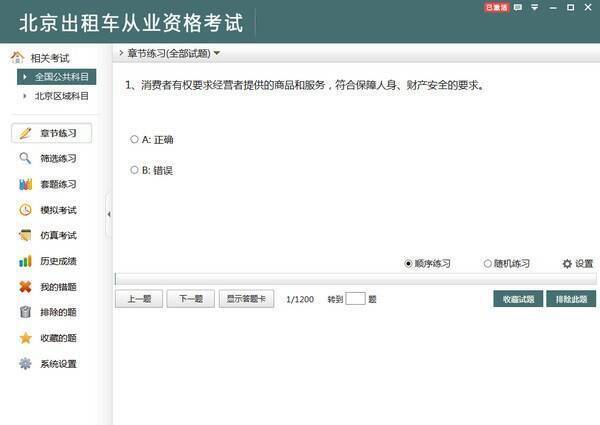The image size is (600, 425).
Task: Click the settings gear icon beside 设置
Action: click(x=567, y=264)
